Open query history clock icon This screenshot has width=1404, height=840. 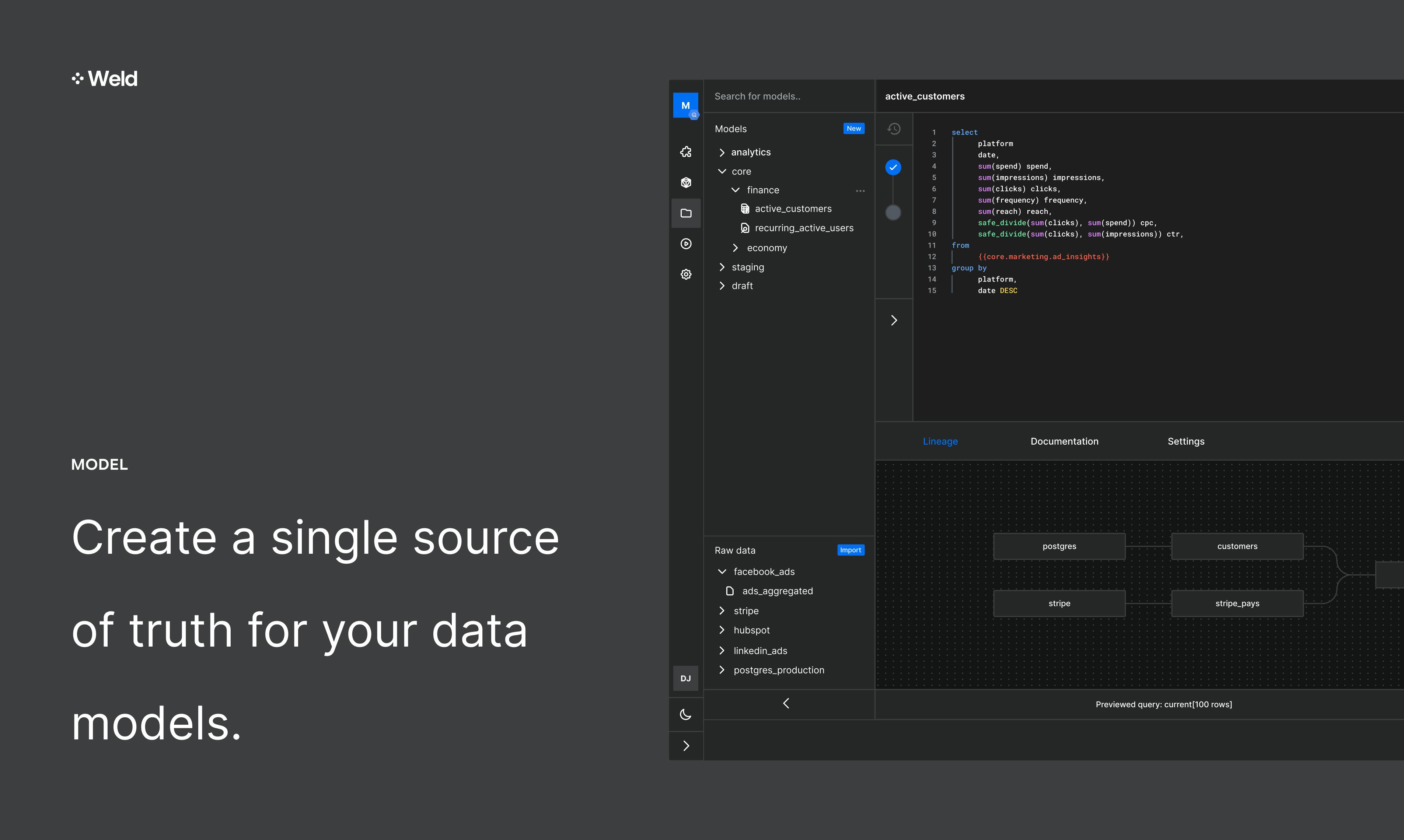tap(894, 129)
